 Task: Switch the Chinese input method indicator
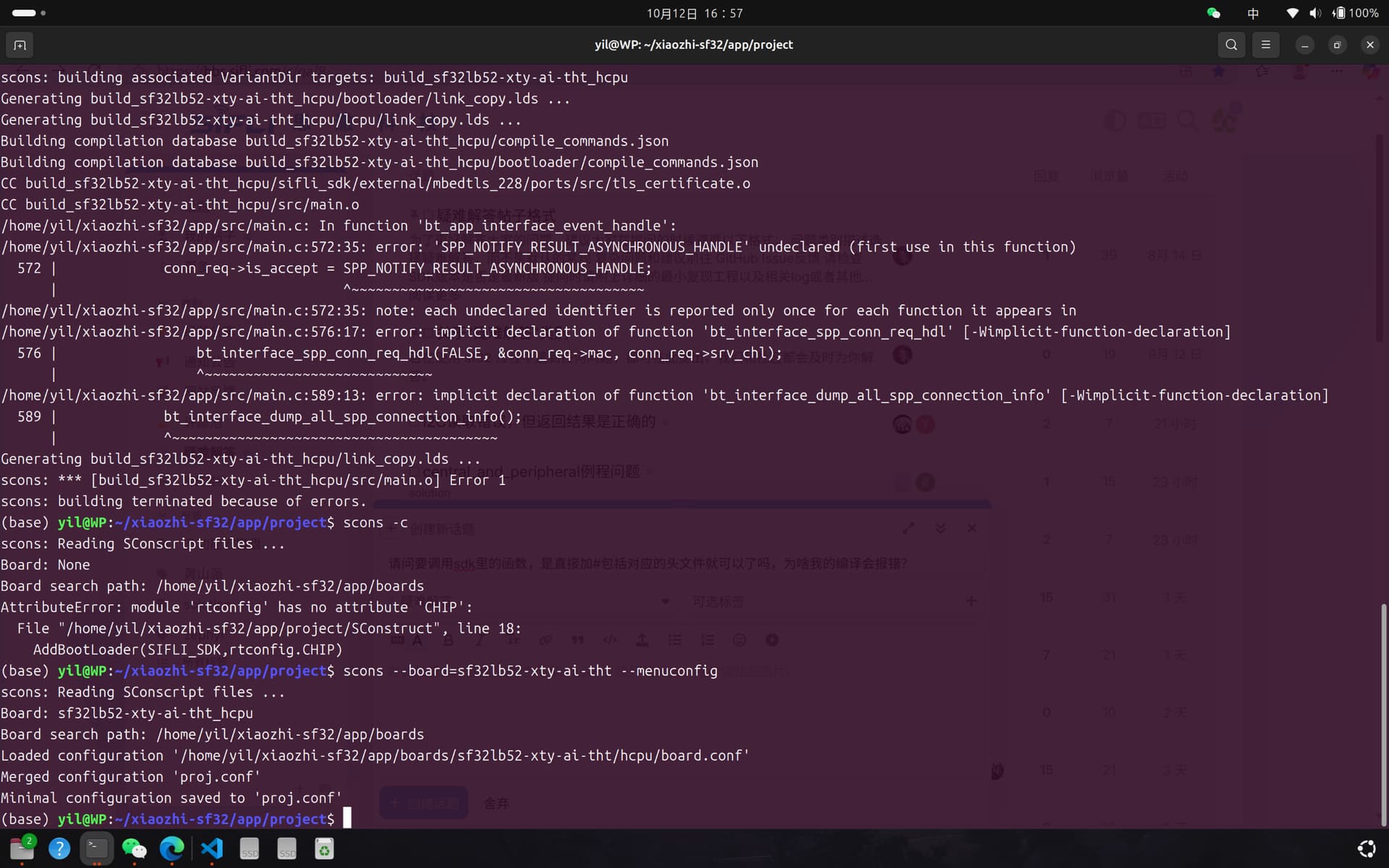point(1253,13)
